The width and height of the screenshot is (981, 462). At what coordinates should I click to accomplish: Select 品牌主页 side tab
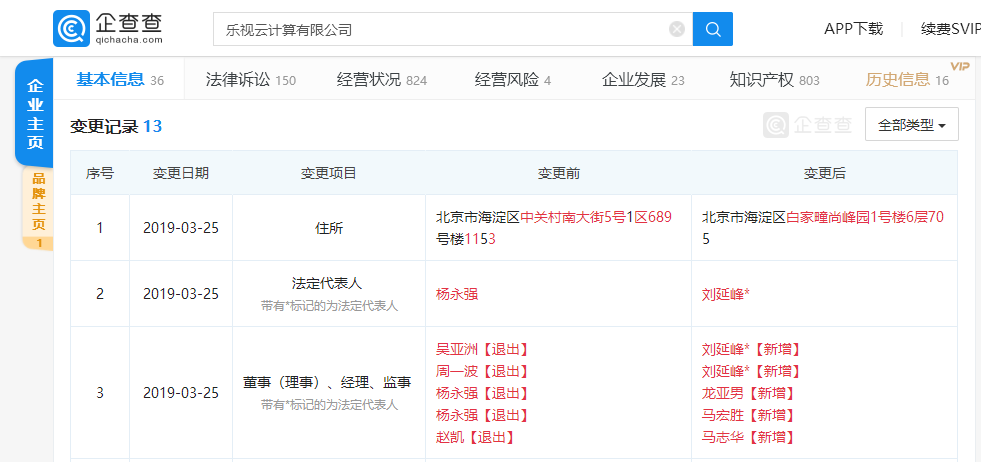[38, 208]
